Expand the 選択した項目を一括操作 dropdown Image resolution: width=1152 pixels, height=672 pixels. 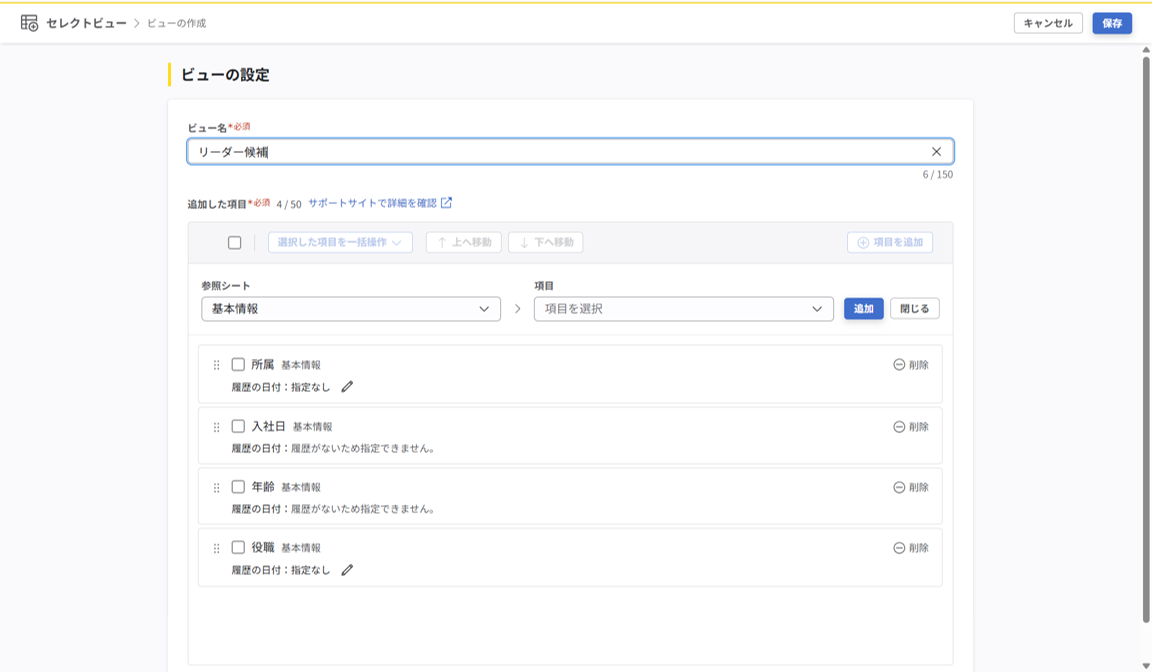click(x=340, y=242)
